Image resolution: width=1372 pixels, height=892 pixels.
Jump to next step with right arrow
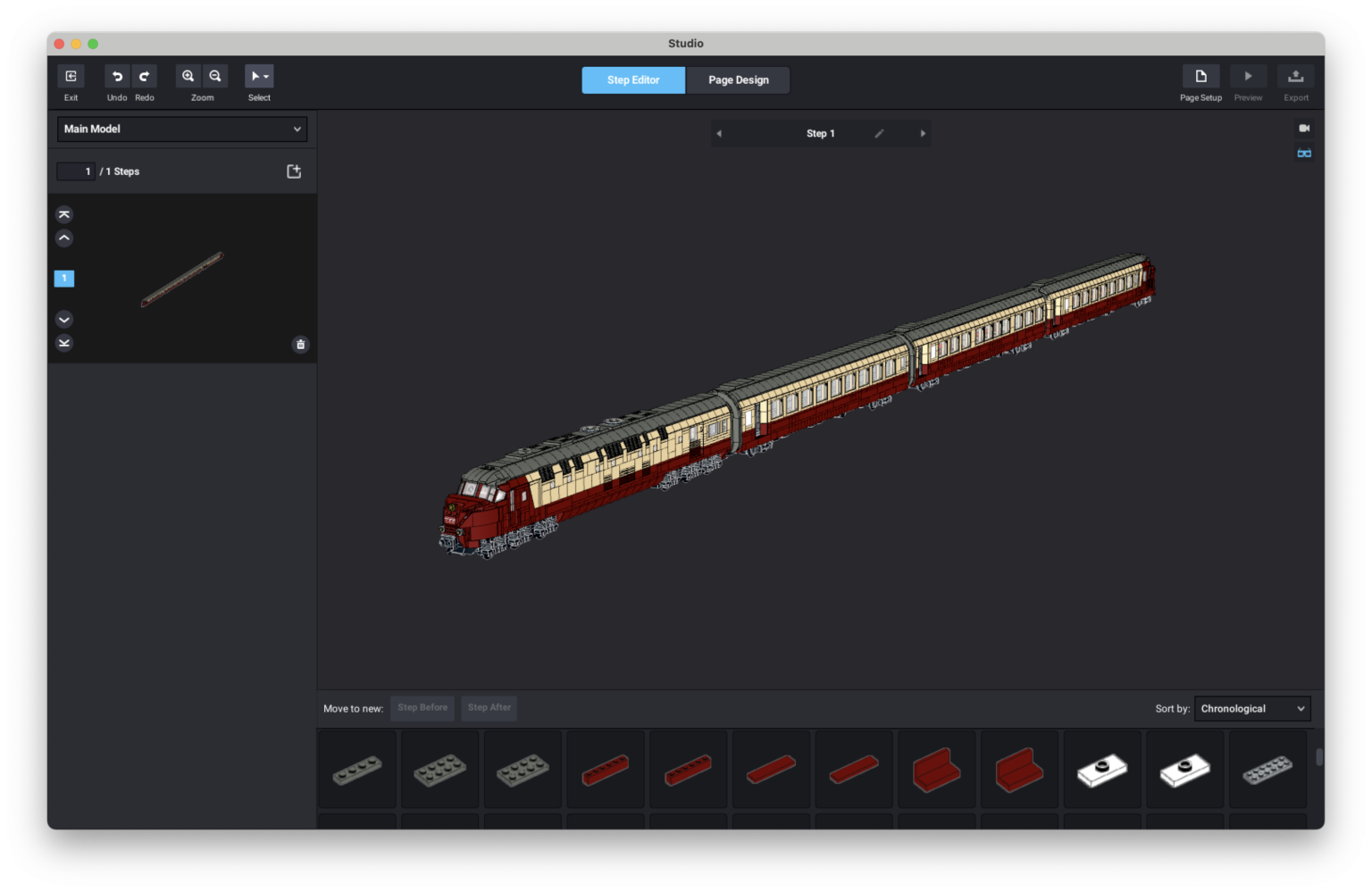pos(923,133)
